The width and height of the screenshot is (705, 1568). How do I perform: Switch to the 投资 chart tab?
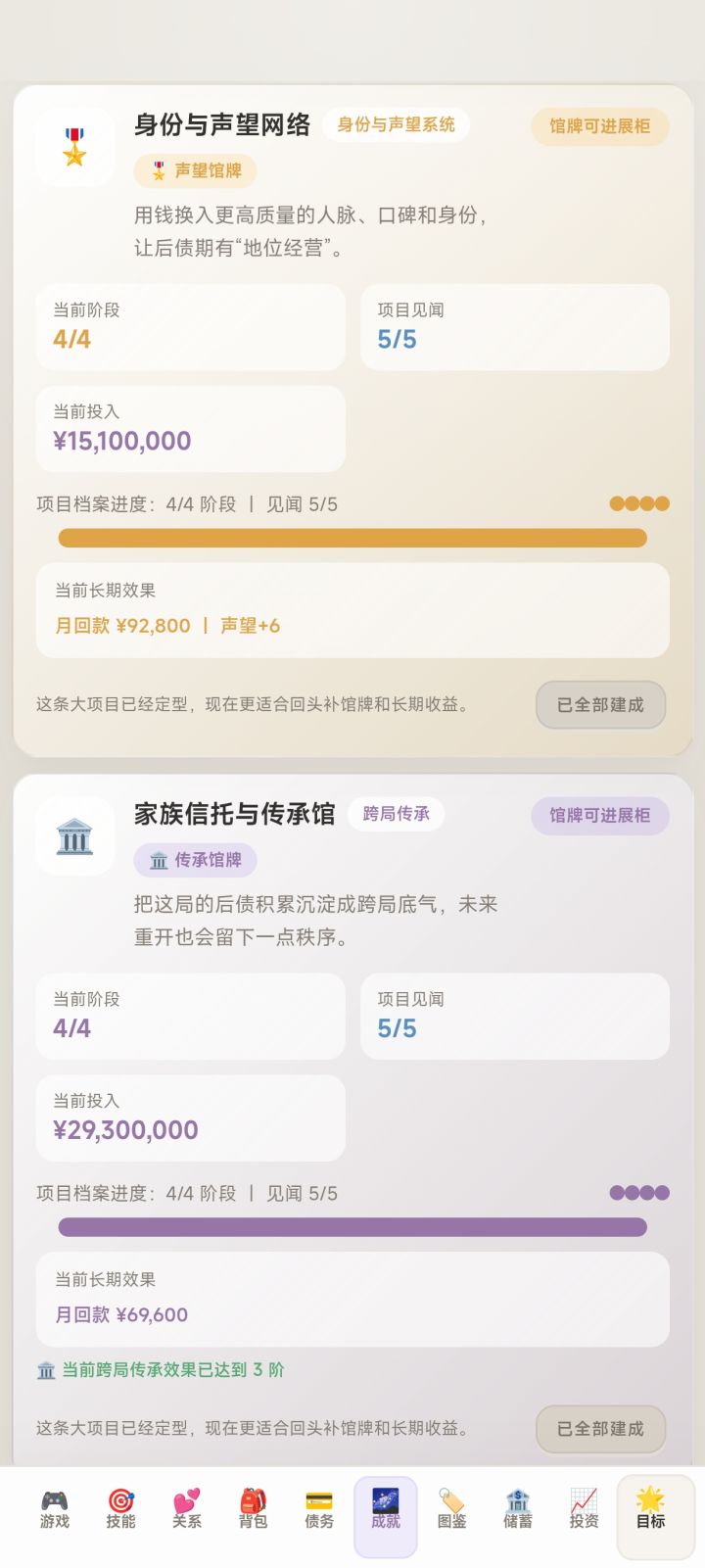pyautogui.click(x=584, y=1509)
